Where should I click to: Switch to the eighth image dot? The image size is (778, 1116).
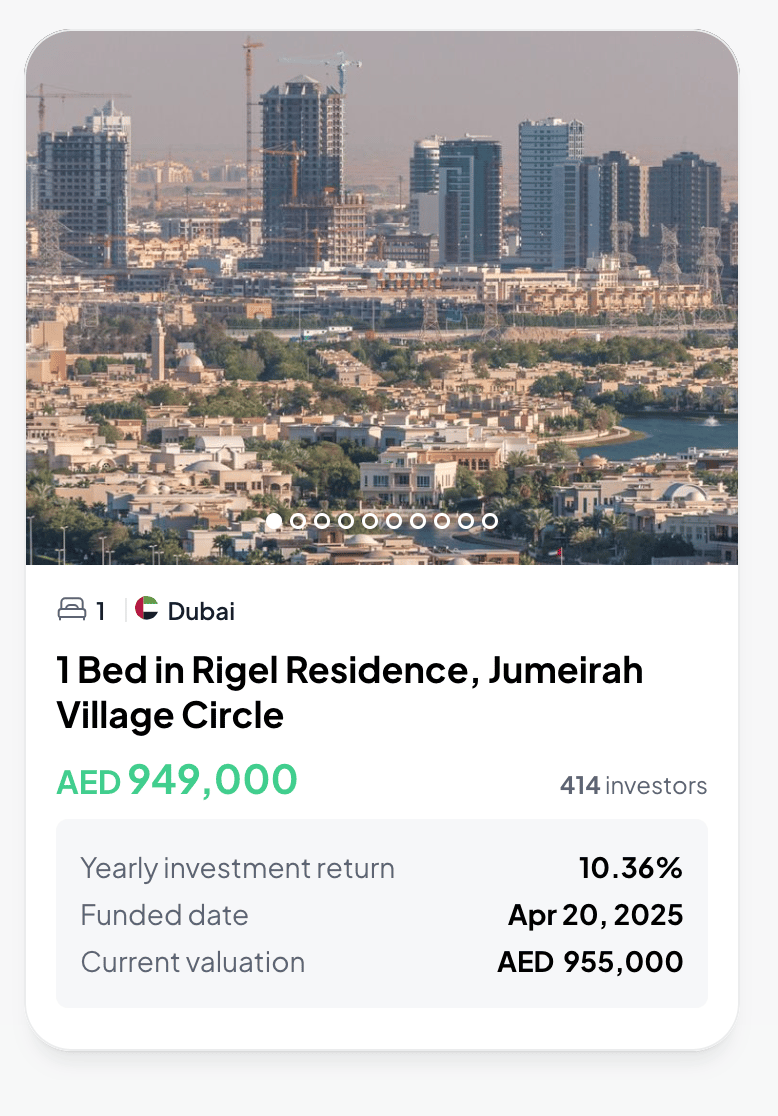tap(442, 521)
